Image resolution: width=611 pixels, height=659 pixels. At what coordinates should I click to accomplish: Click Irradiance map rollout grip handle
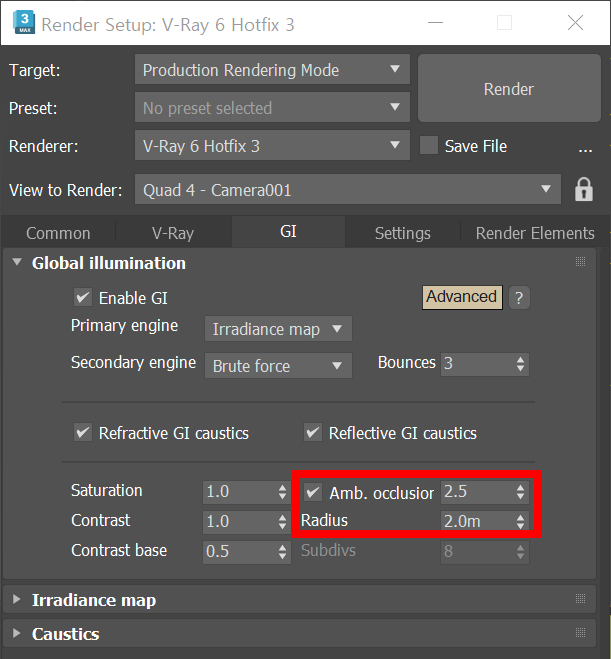pyautogui.click(x=580, y=598)
